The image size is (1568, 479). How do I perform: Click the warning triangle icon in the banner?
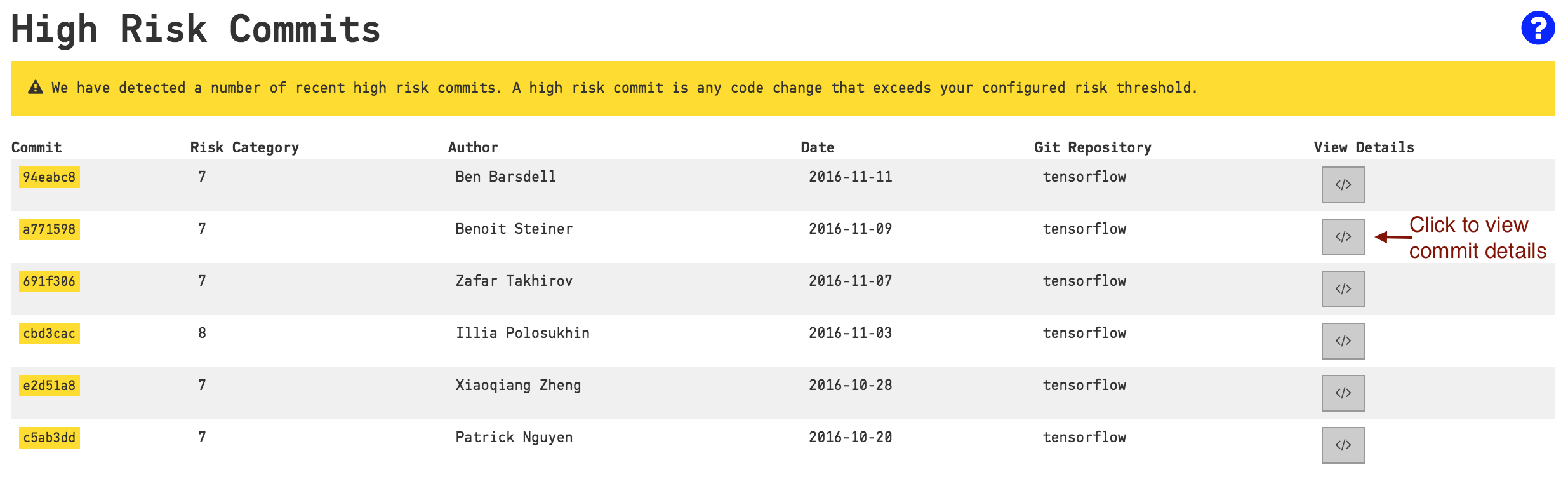[36, 87]
